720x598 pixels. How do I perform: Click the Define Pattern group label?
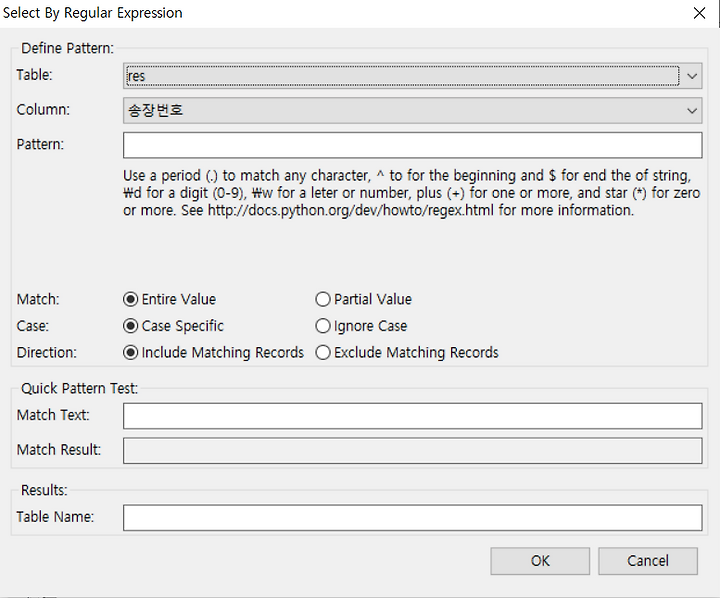pos(68,48)
